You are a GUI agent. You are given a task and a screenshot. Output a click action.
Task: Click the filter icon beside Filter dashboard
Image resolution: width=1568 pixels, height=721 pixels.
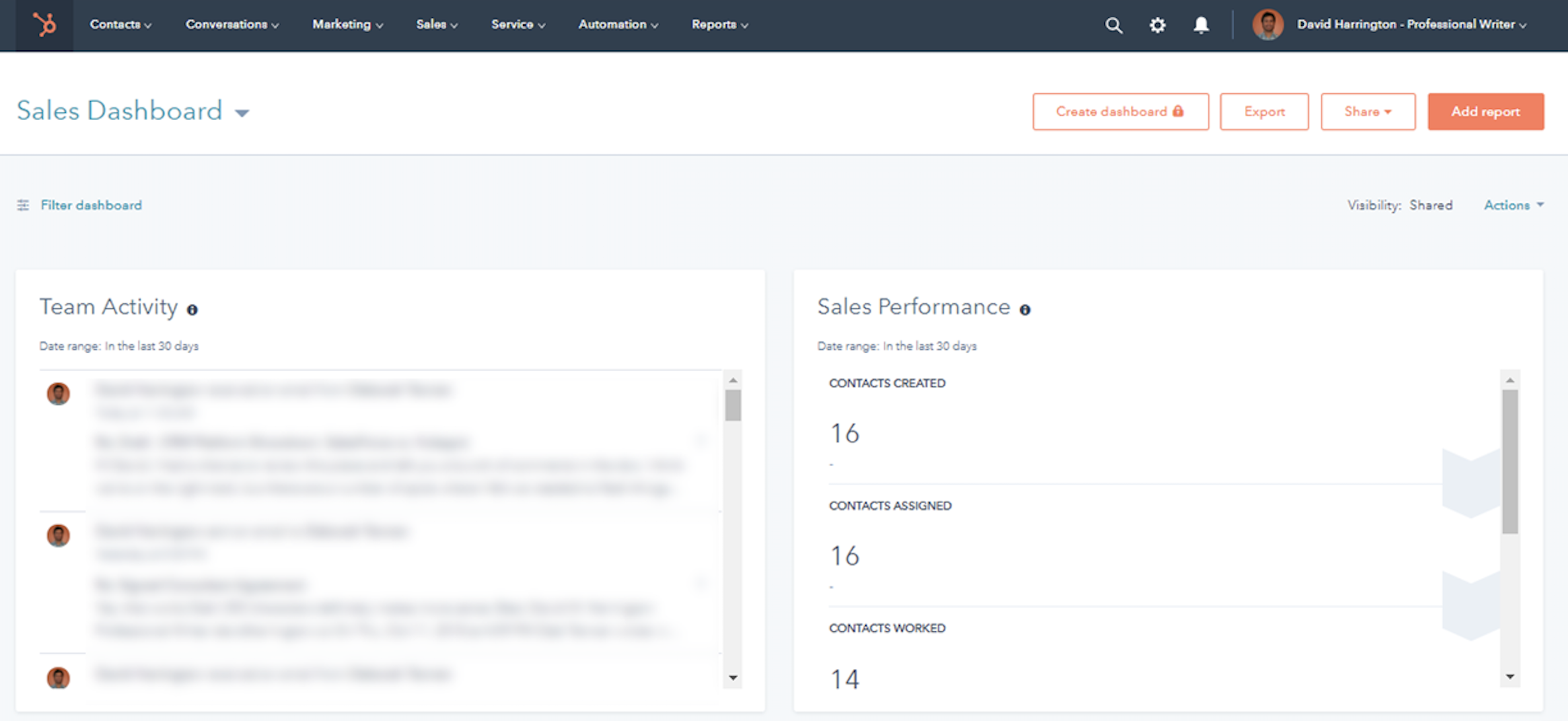tap(23, 205)
